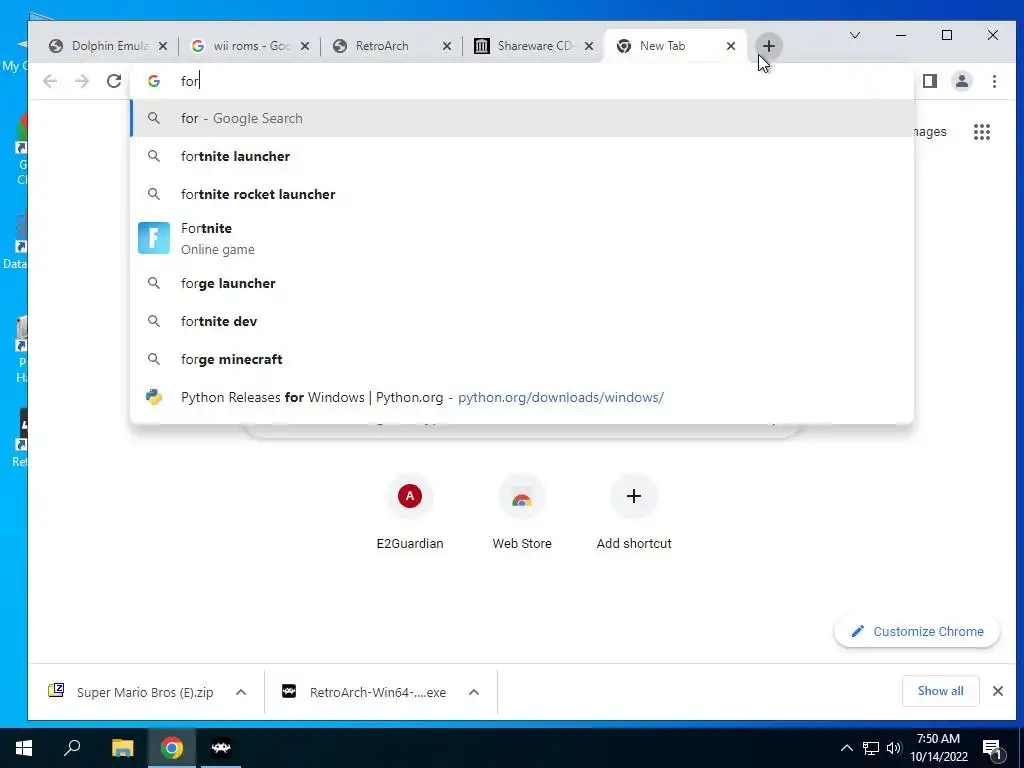Screen dimensions: 1024x768
Task: Click Customize Chrome button
Action: tap(917, 632)
